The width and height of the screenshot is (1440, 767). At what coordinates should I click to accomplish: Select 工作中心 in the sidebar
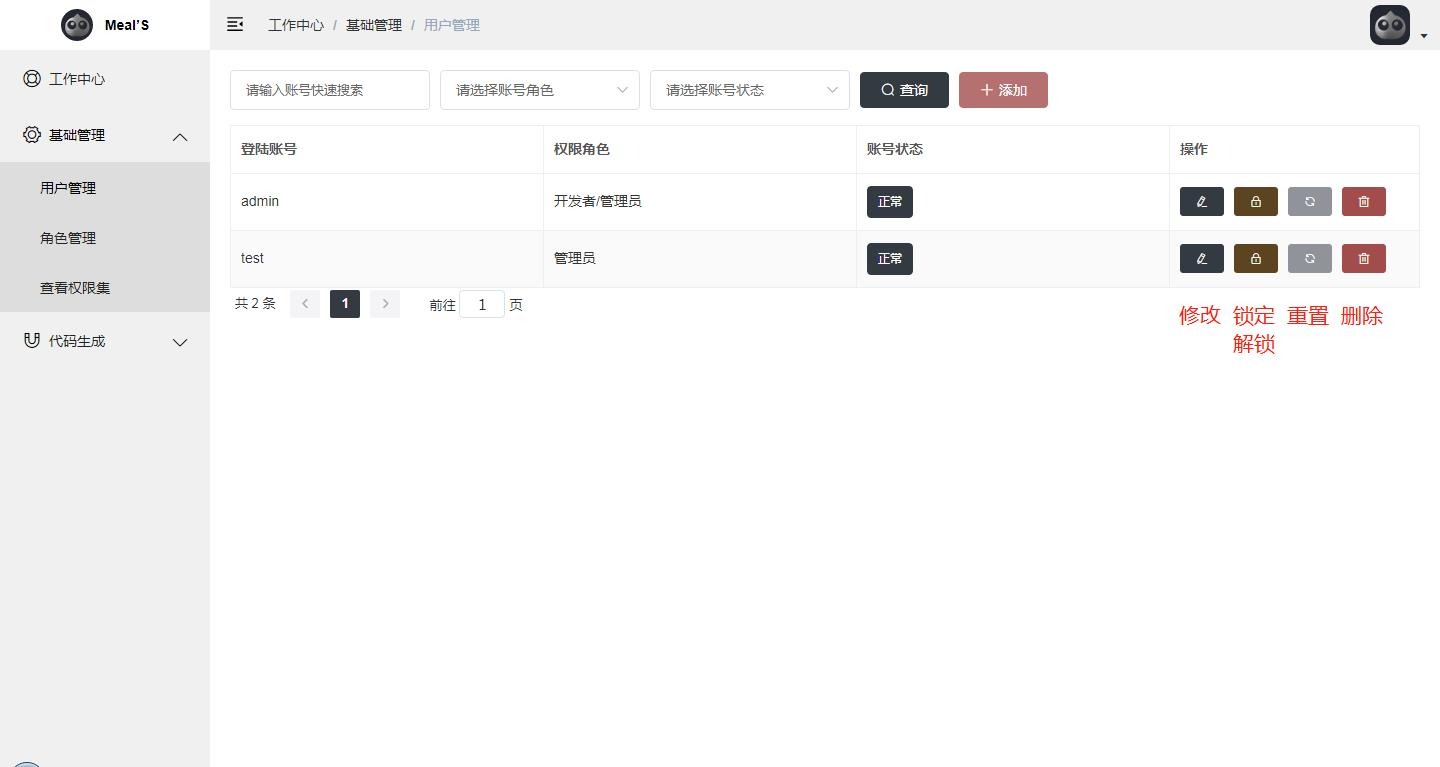point(77,79)
